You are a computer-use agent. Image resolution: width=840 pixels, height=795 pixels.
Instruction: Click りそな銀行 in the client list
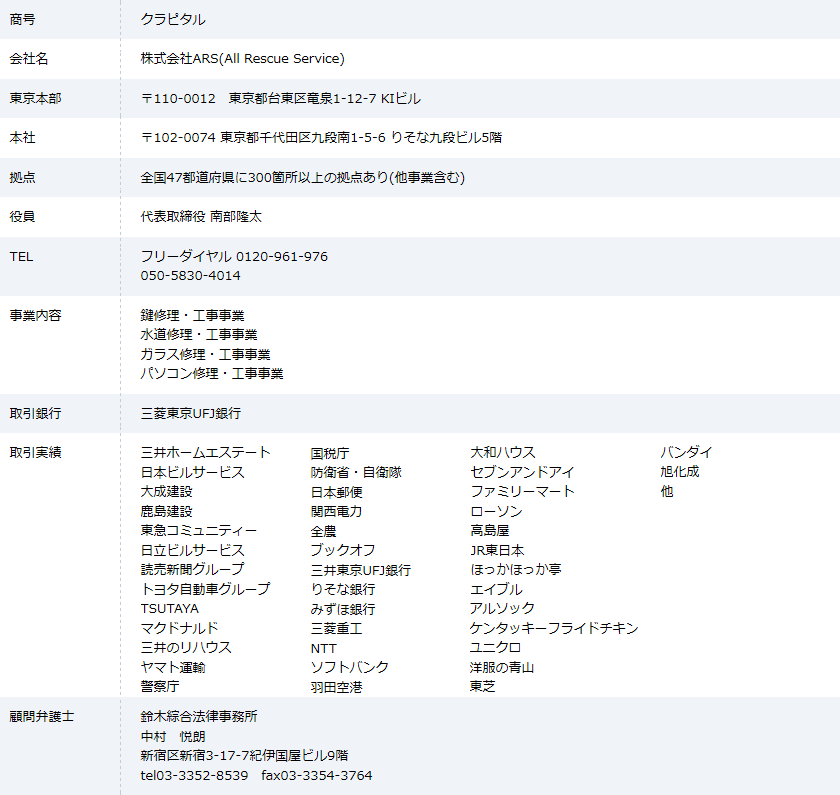(x=343, y=589)
